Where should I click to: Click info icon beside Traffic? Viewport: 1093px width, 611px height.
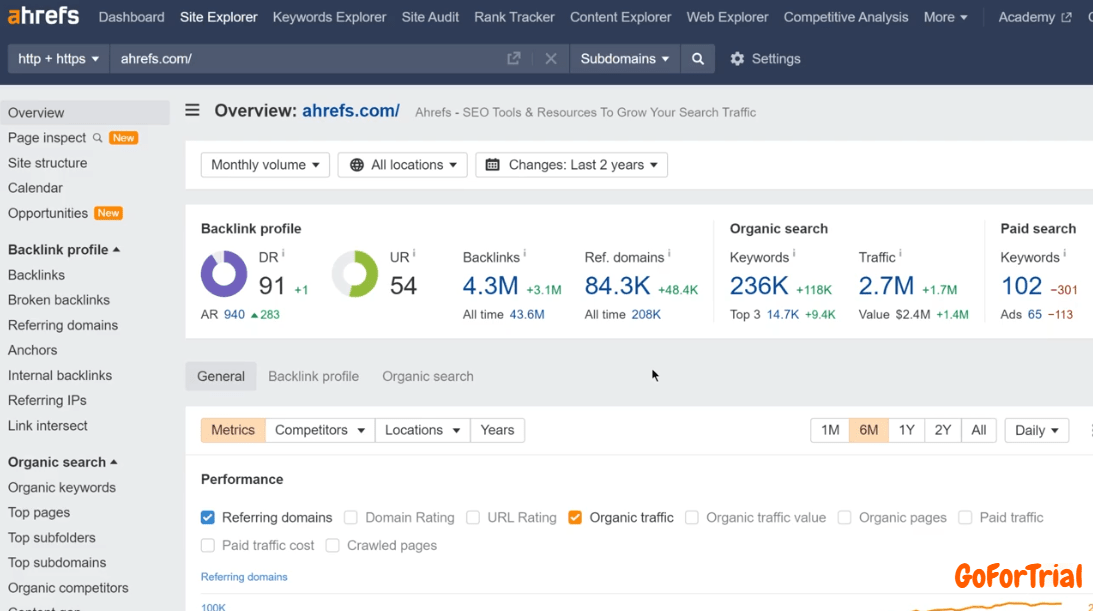click(901, 254)
